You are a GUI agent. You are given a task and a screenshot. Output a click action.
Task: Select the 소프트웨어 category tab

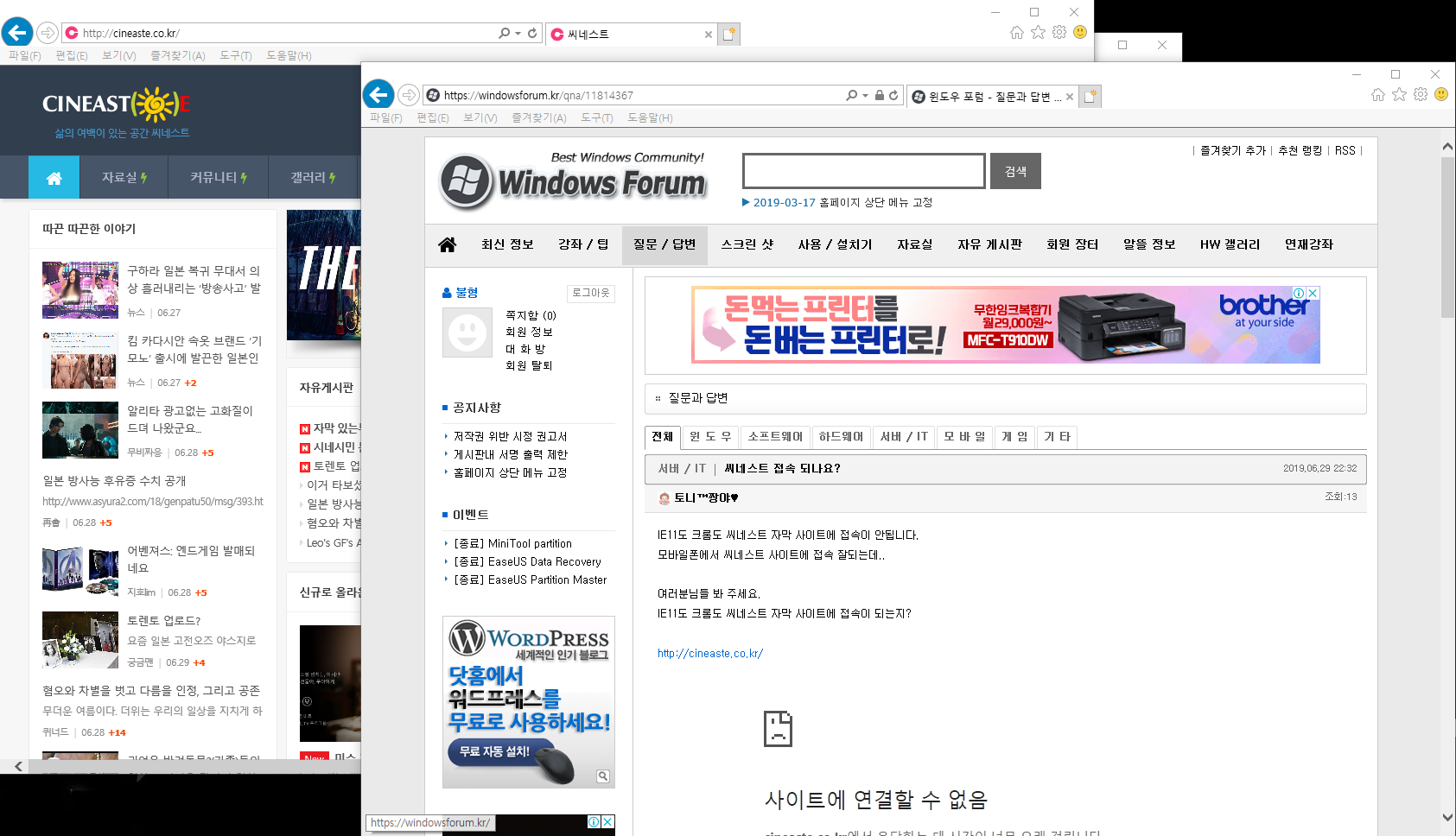[775, 437]
